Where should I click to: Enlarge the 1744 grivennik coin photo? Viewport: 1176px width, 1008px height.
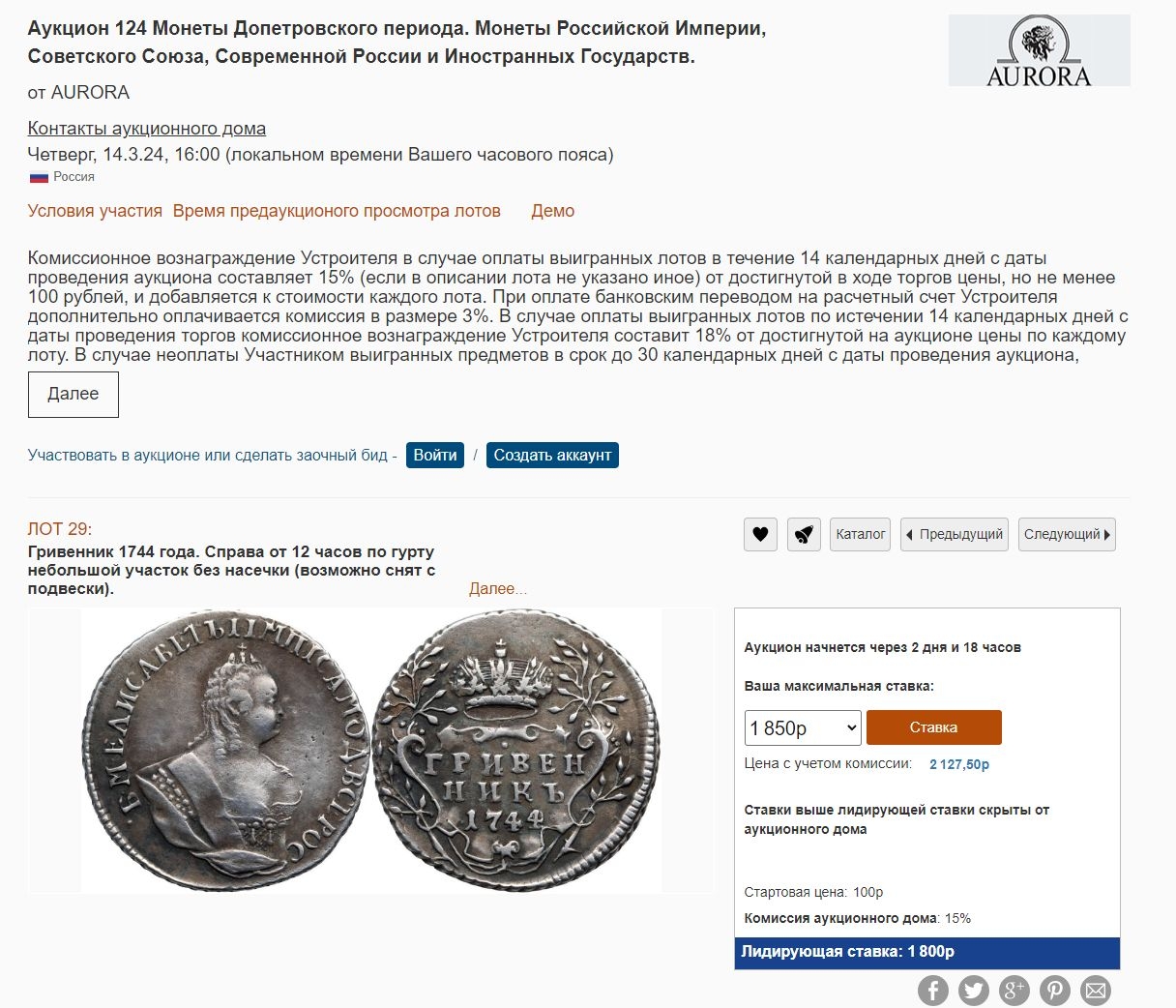[370, 750]
